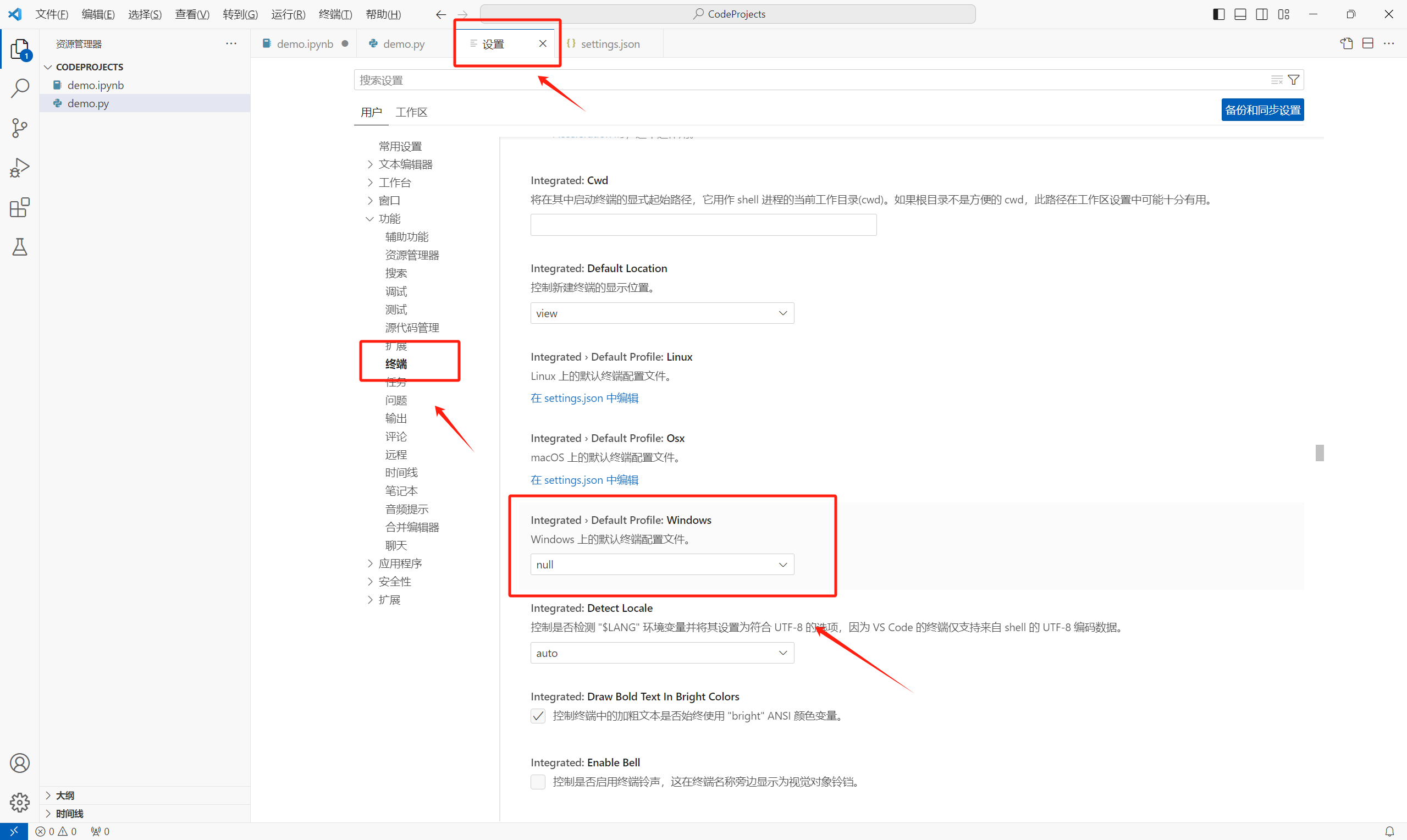Toggle secondary side bar layout icon
1407x840 pixels.
pos(1261,14)
